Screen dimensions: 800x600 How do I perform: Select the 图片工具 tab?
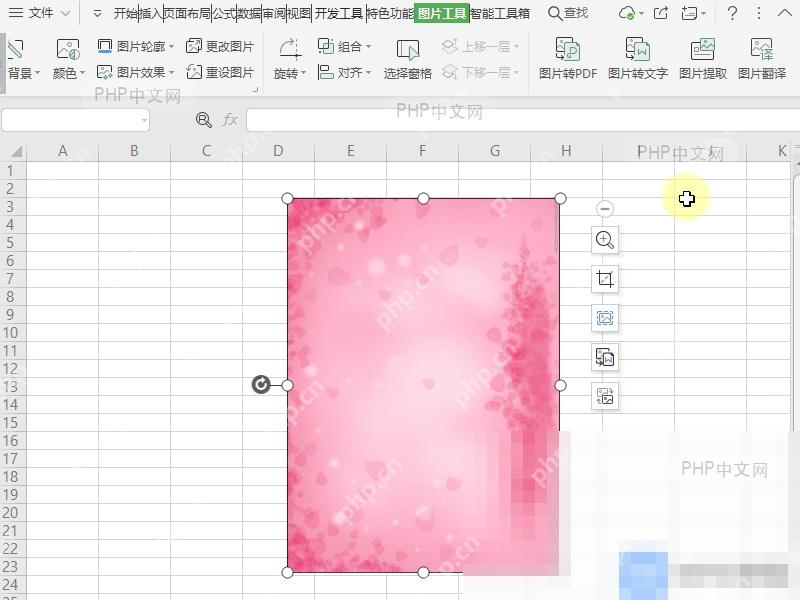(442, 13)
